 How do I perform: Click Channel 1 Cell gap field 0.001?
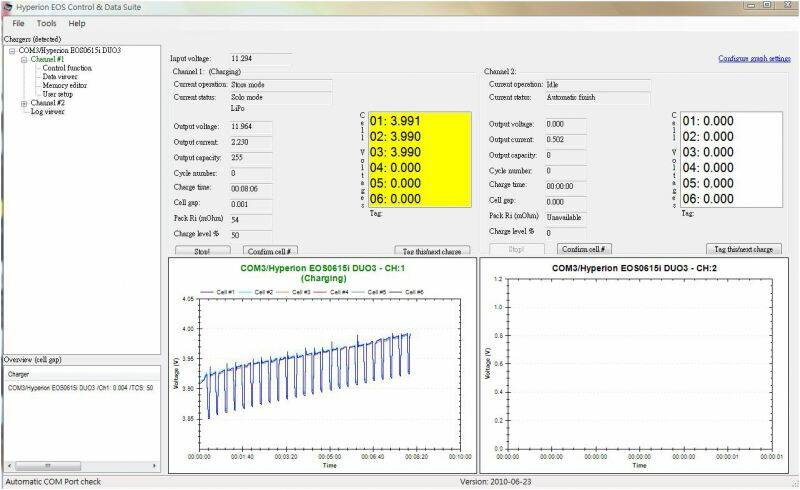point(251,204)
